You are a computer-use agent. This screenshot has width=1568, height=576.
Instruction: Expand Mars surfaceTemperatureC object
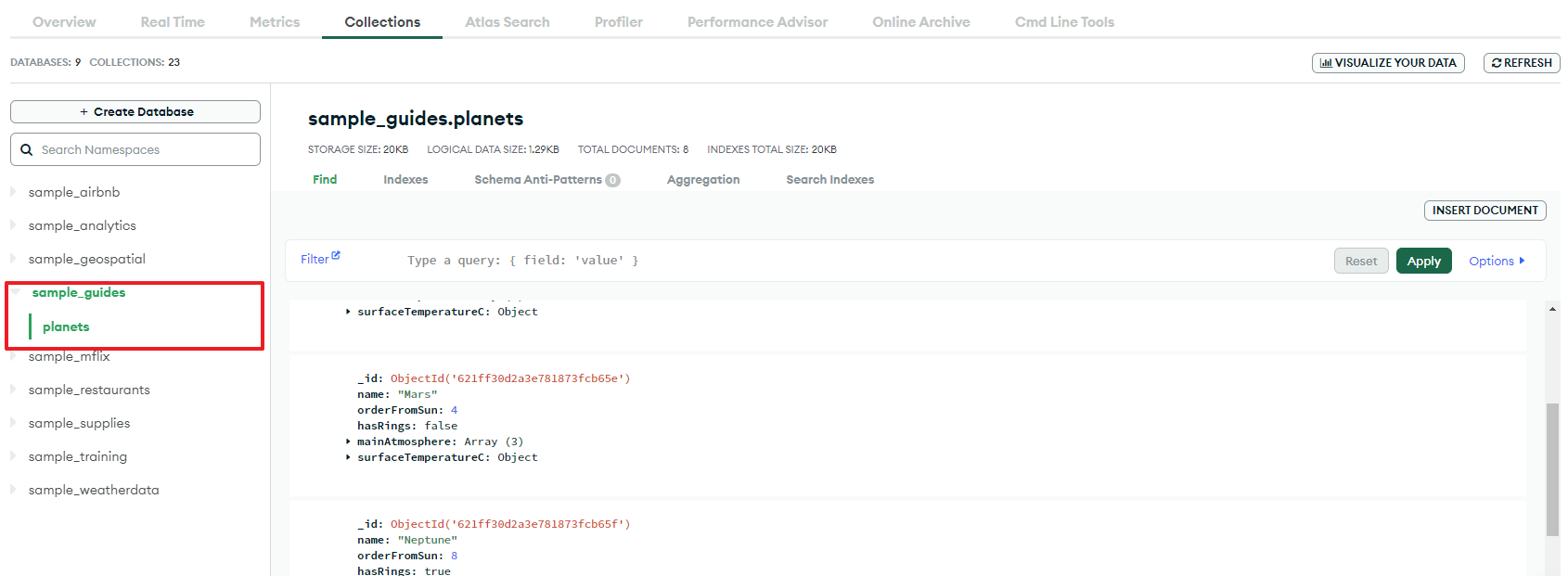(x=348, y=457)
